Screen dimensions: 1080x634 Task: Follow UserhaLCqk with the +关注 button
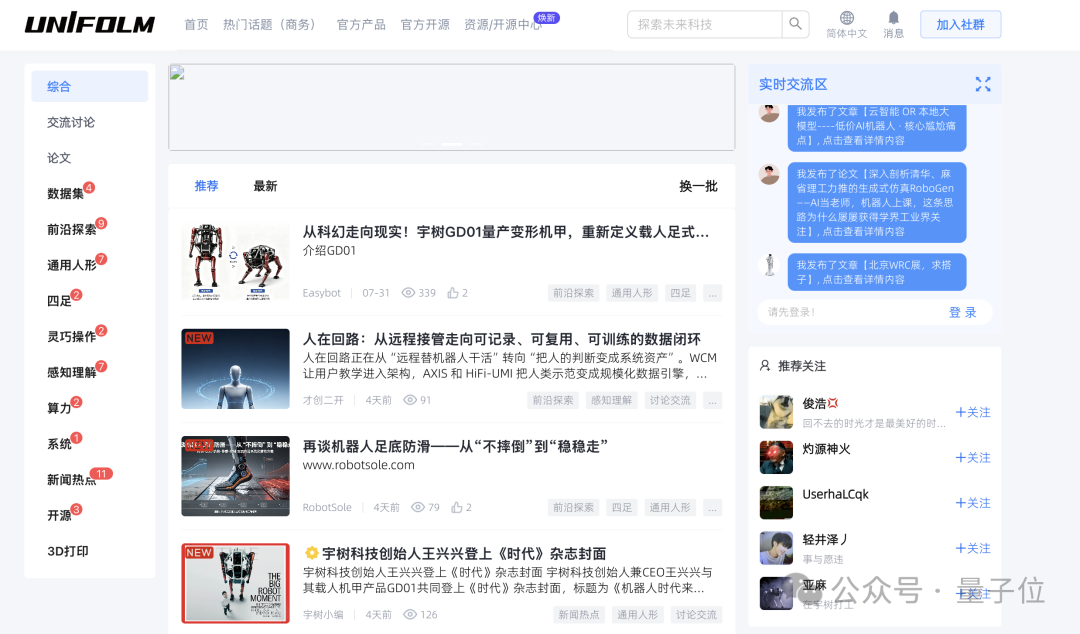(x=973, y=503)
